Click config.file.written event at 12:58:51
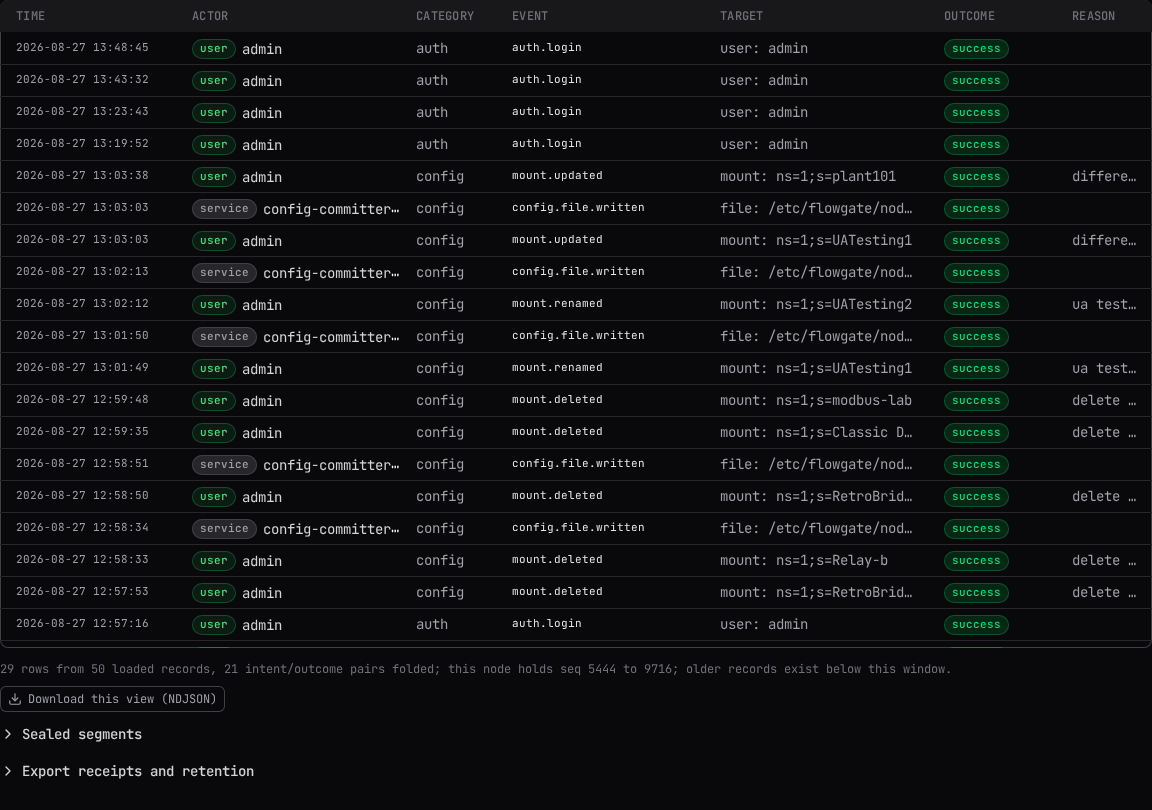The image size is (1152, 810). (x=578, y=464)
